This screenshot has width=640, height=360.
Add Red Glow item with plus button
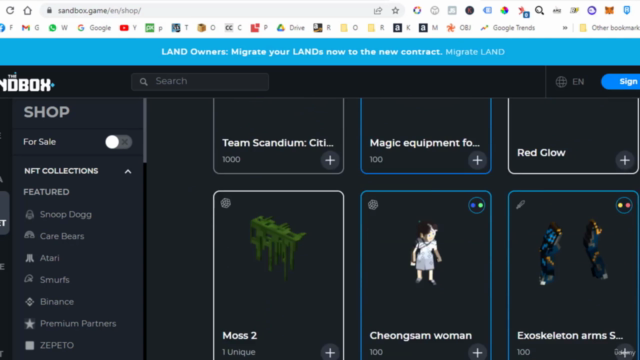(624, 160)
